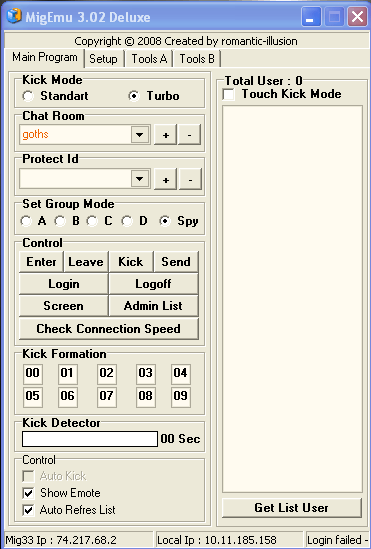Click the Screen button
The image size is (371, 549).
(x=64, y=306)
